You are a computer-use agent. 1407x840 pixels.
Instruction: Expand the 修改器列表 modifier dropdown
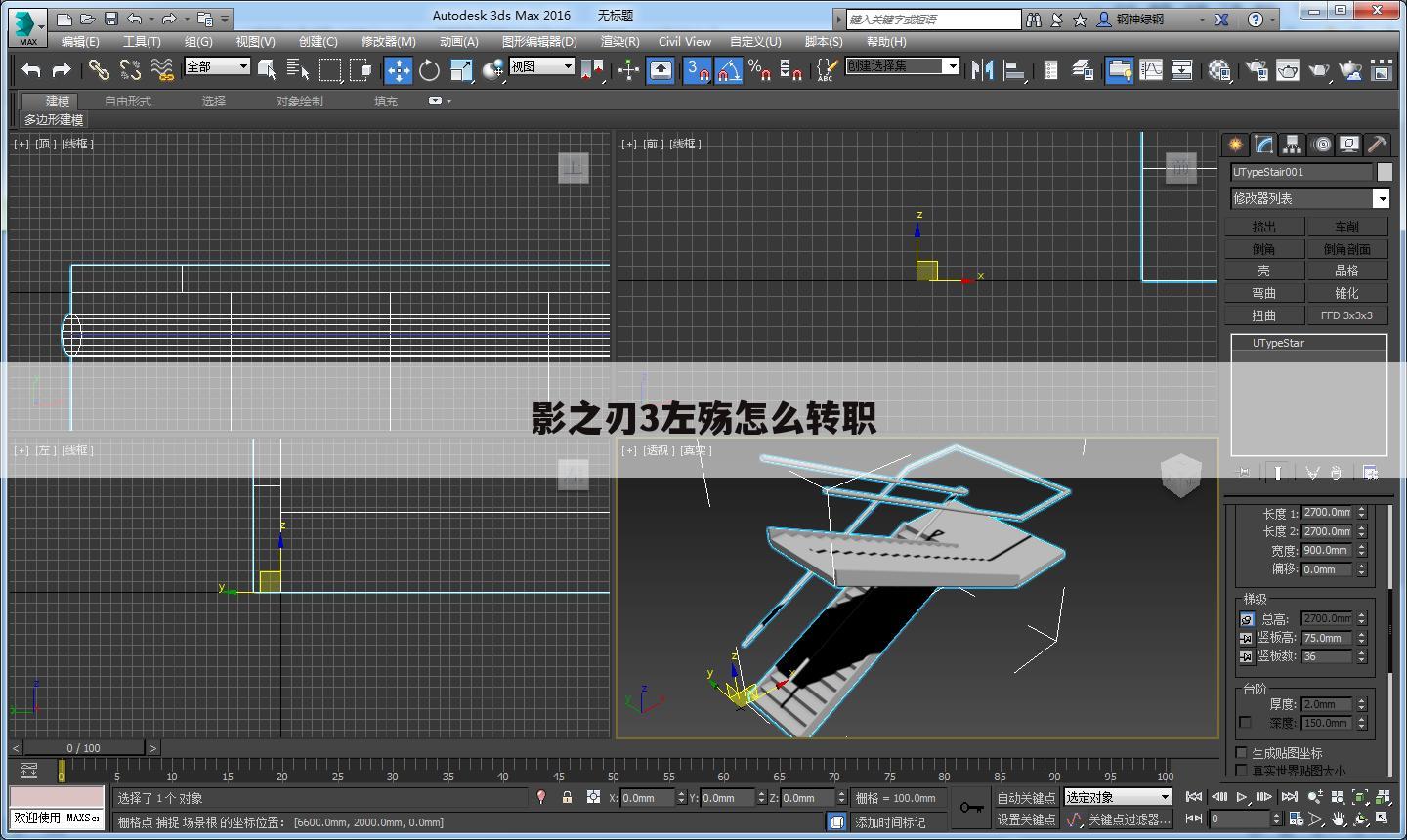(1310, 198)
